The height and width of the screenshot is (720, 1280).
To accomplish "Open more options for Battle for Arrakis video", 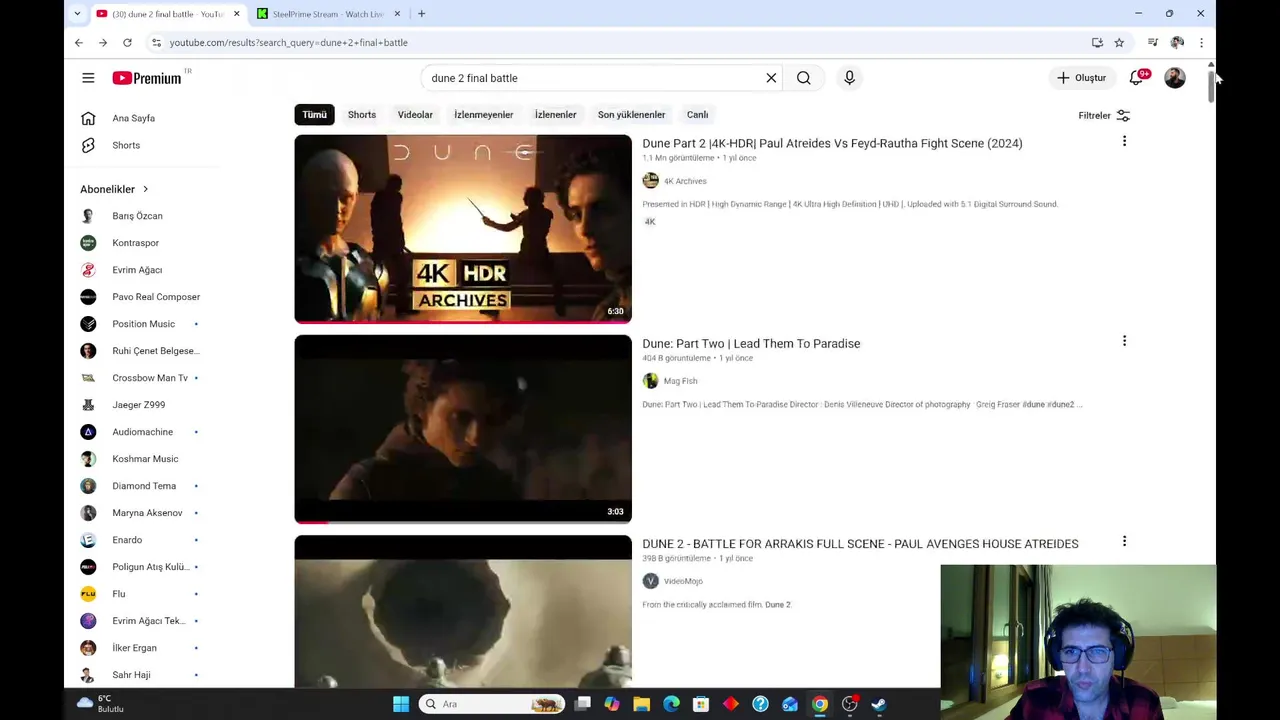I will click(1124, 542).
